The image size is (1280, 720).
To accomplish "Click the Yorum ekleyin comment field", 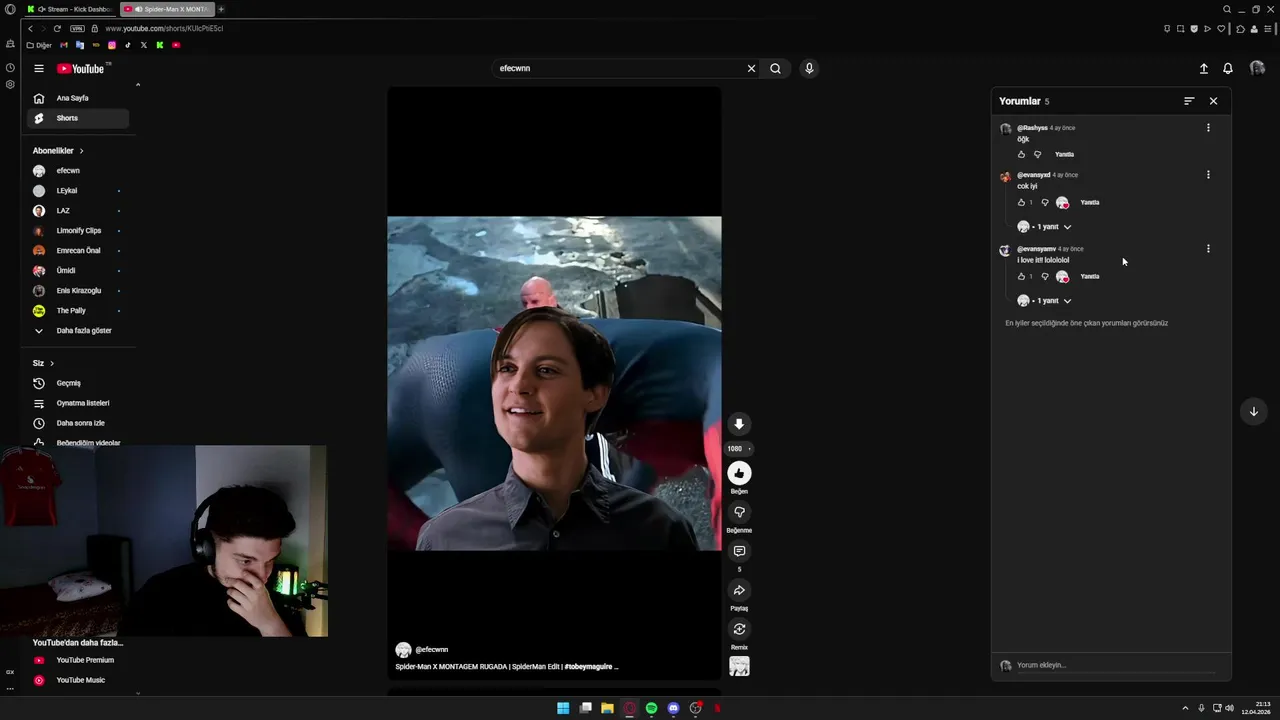I will pos(1115,665).
